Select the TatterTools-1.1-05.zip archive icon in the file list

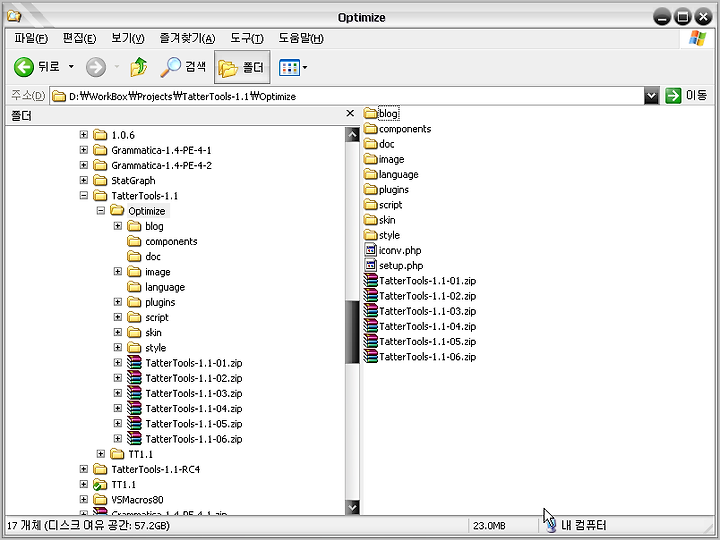pos(371,341)
